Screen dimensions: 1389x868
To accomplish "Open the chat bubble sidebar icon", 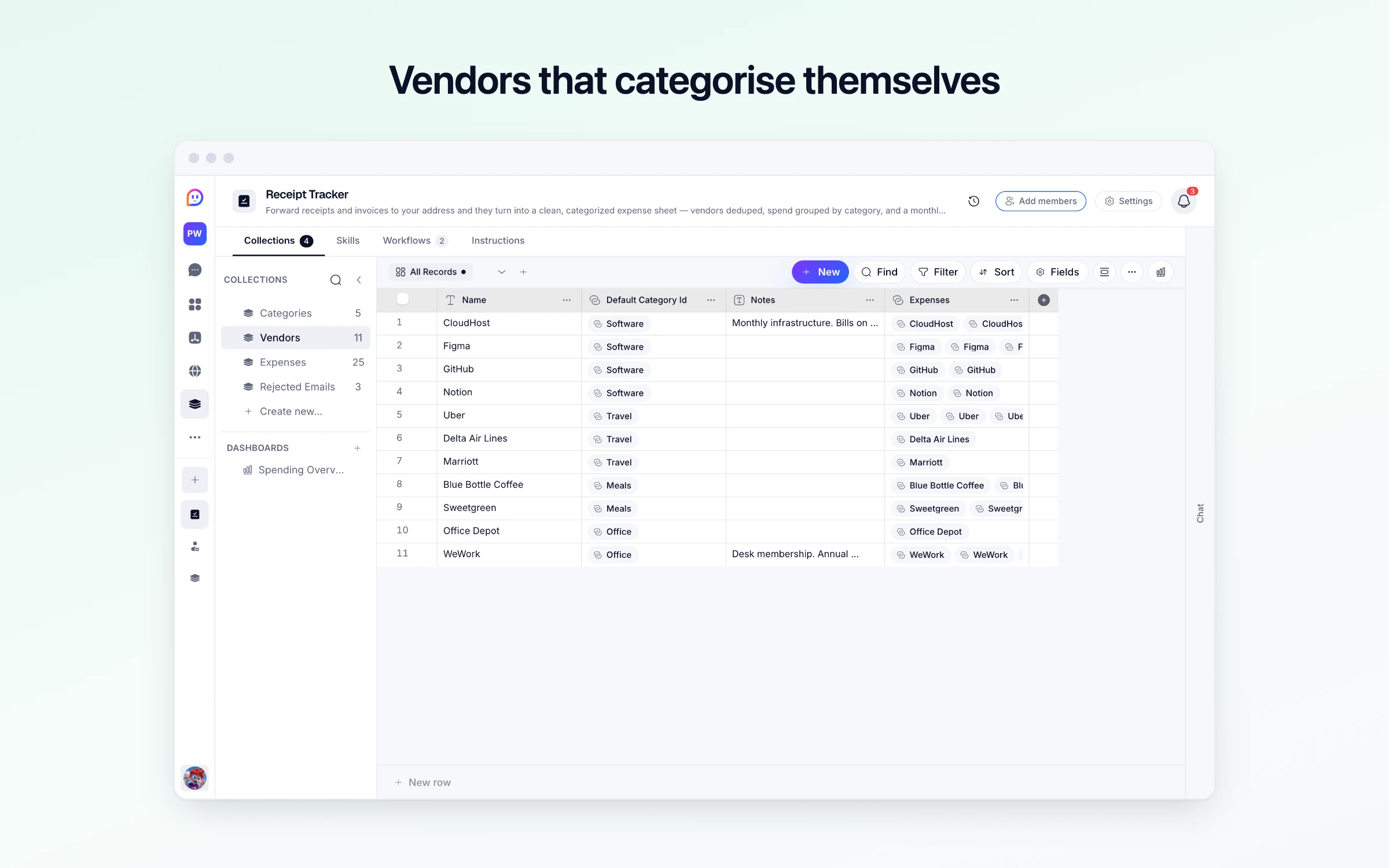I will click(195, 270).
